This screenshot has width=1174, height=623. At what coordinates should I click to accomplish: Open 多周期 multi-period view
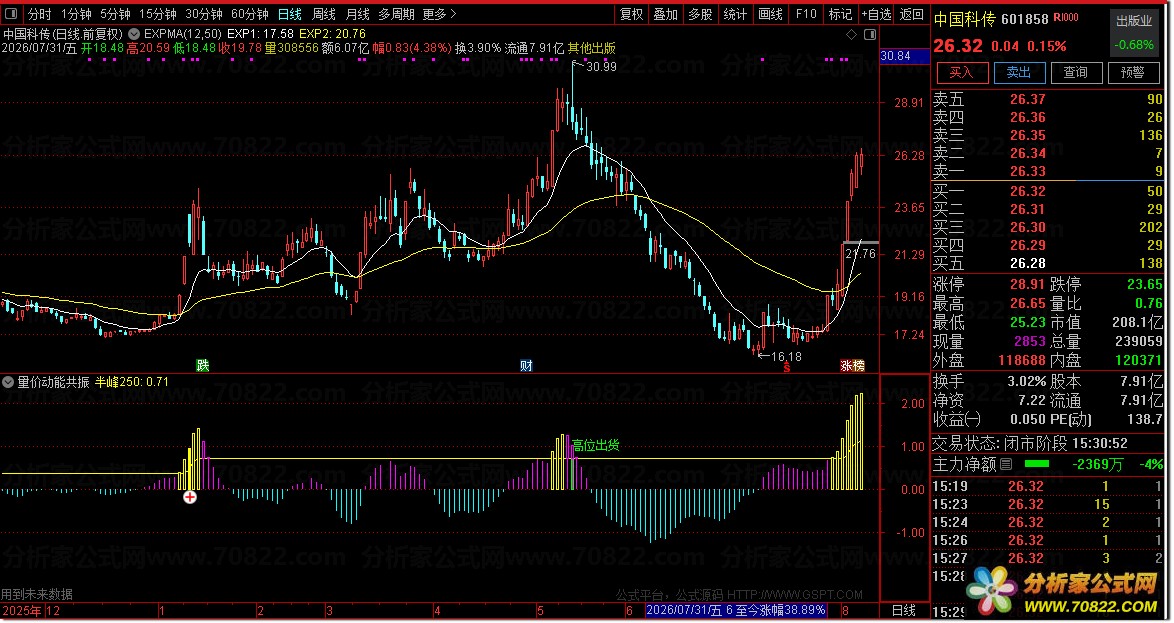[x=396, y=13]
